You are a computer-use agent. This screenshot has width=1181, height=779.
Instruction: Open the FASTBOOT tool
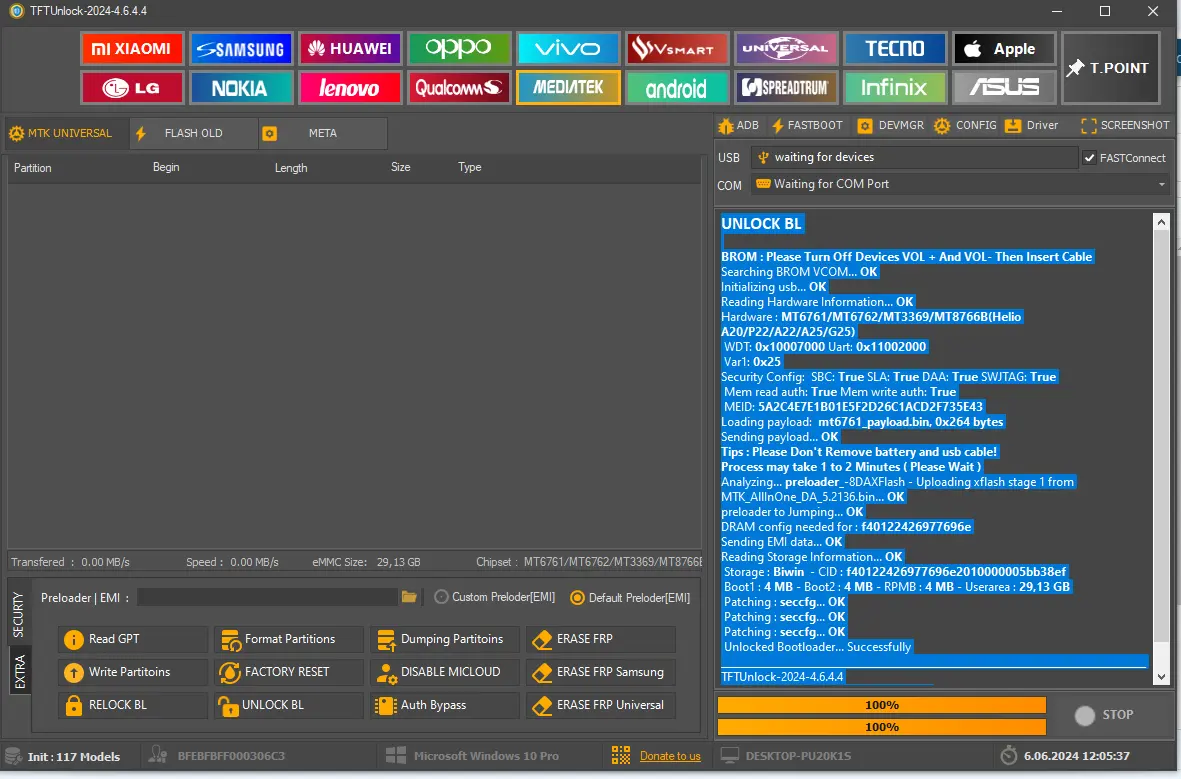click(807, 126)
